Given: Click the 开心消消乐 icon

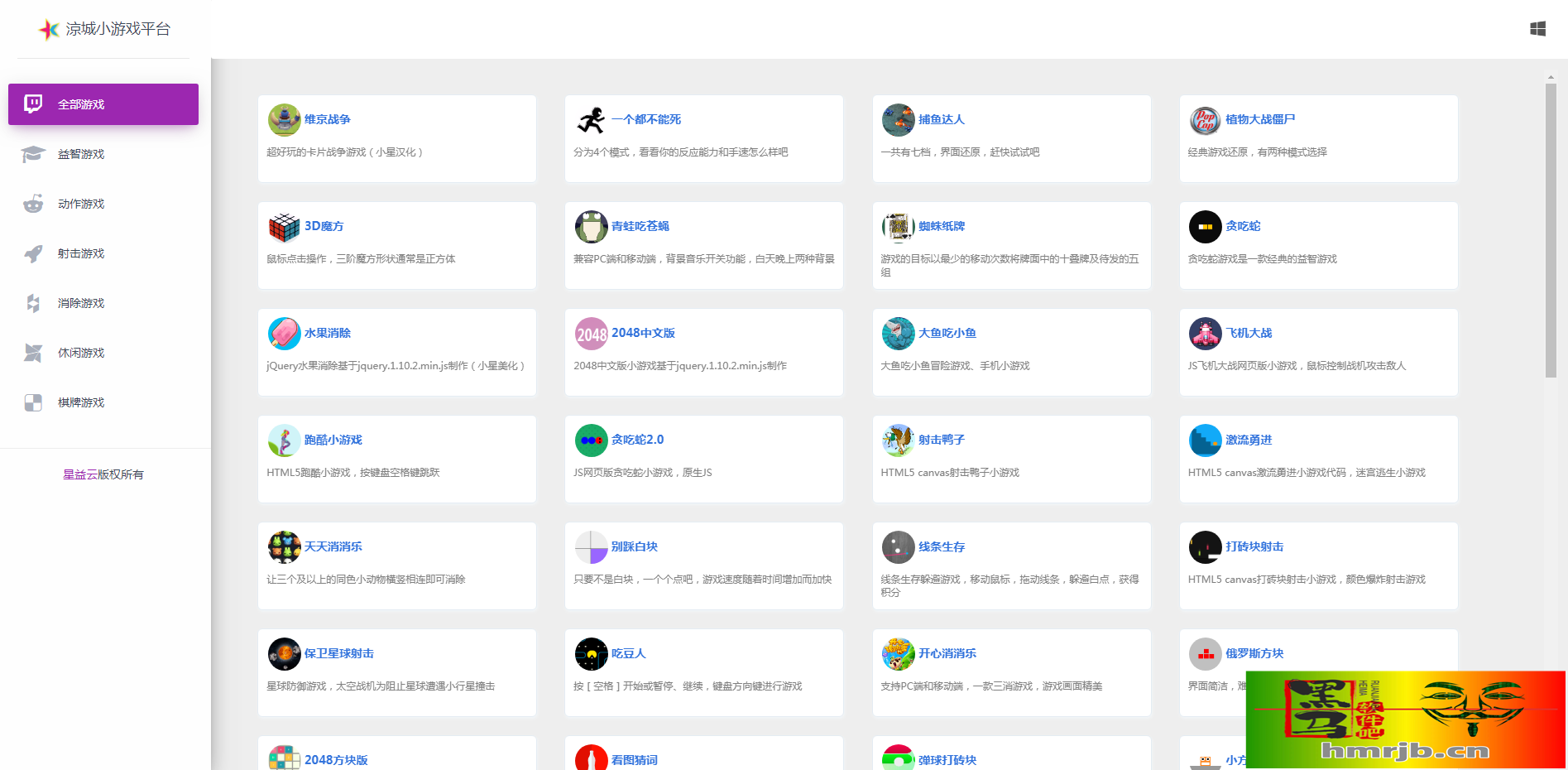Looking at the screenshot, I should coord(898,654).
